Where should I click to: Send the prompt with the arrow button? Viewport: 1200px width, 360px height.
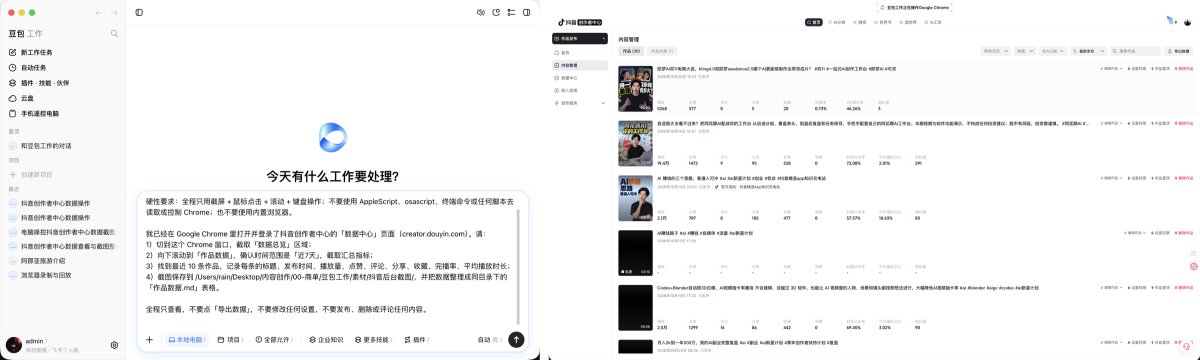516,339
